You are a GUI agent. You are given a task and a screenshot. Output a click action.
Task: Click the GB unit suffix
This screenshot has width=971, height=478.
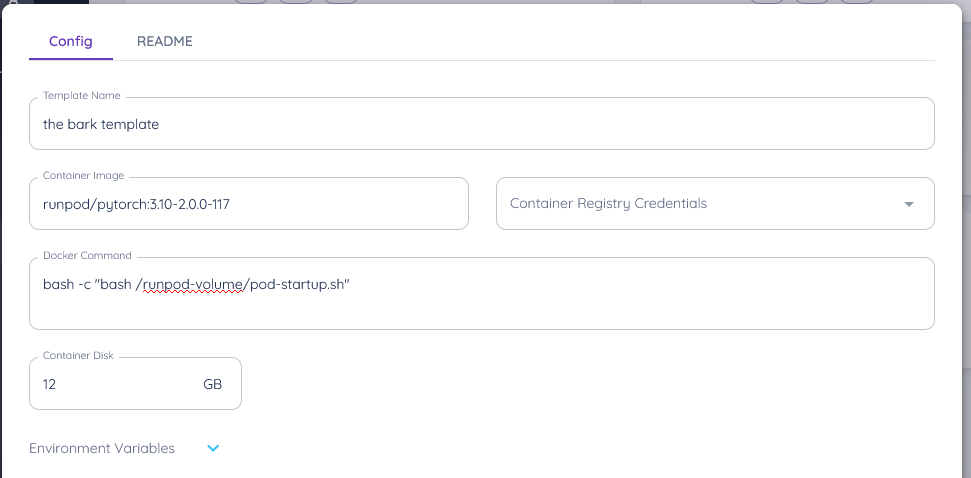tap(212, 384)
